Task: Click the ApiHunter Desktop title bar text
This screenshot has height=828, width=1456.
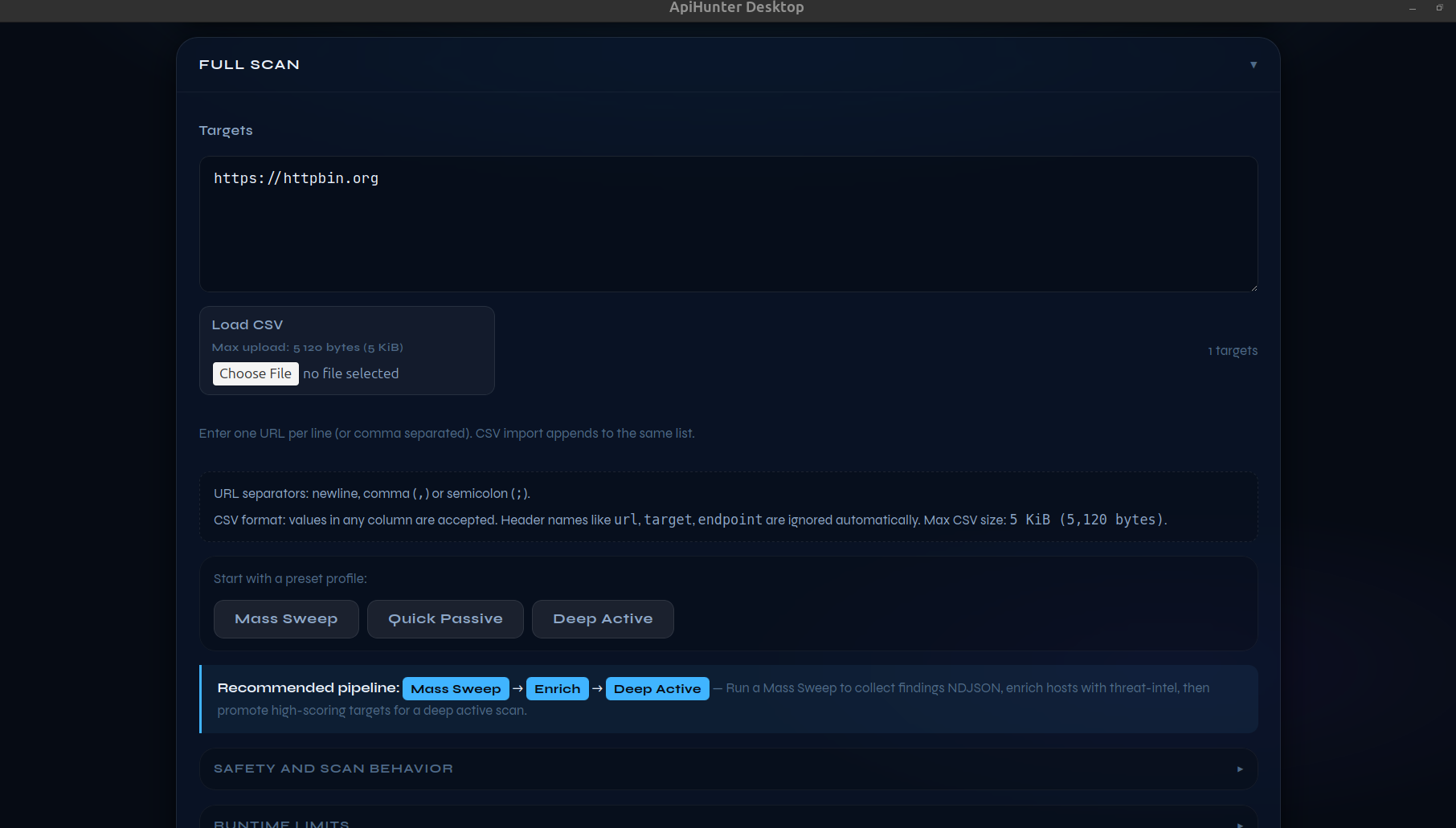Action: [737, 7]
